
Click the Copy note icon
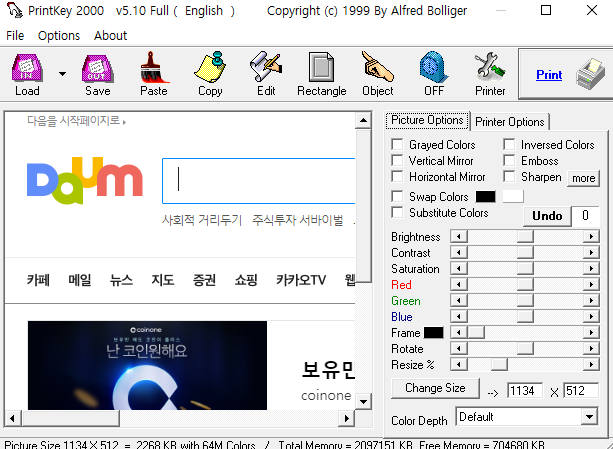[210, 67]
